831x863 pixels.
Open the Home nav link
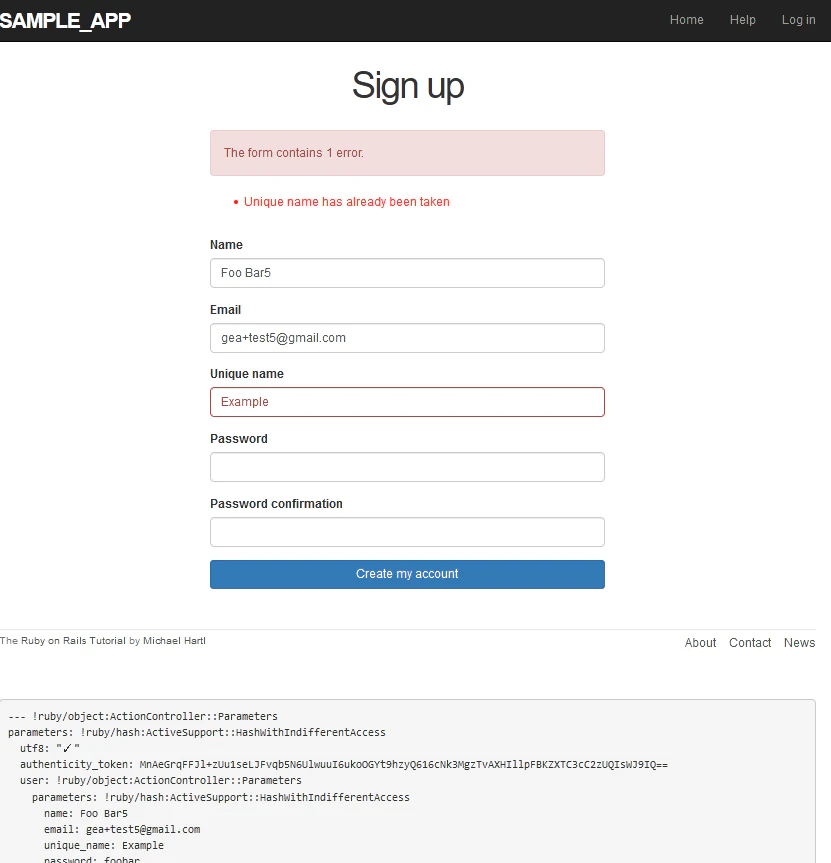[686, 20]
